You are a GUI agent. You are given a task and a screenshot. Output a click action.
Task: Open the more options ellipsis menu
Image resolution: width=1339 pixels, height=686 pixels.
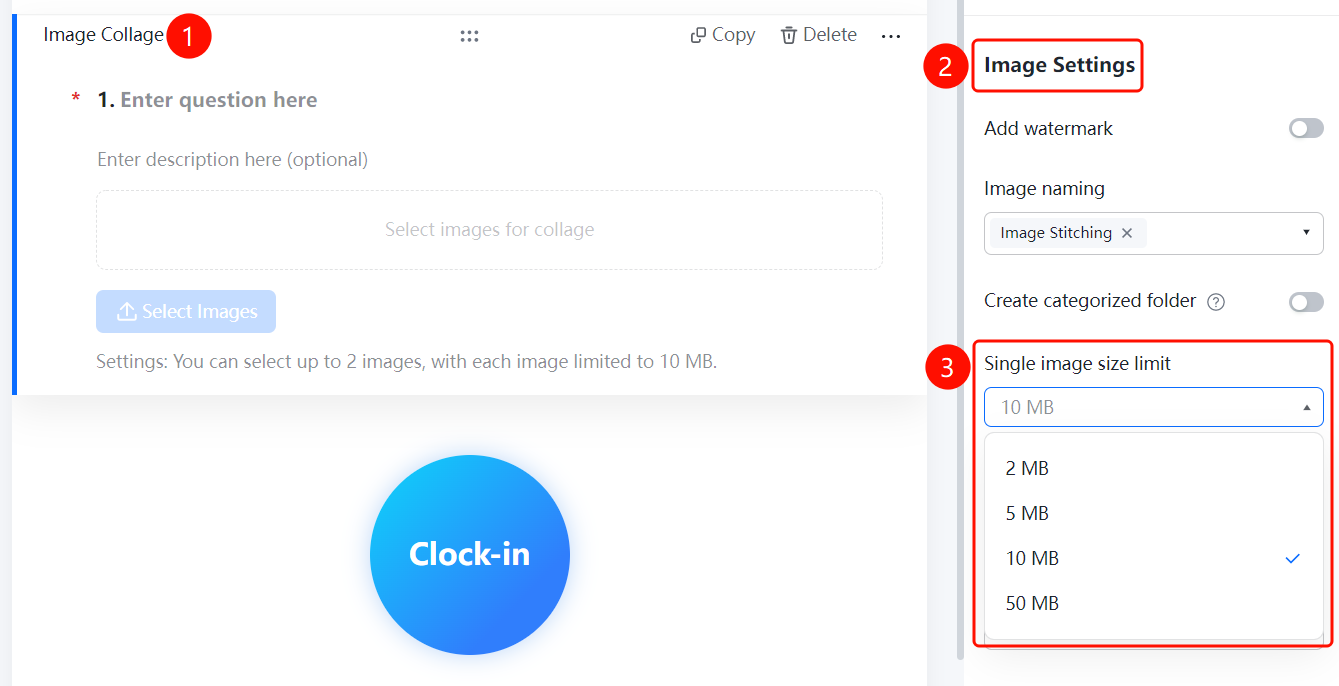[891, 36]
